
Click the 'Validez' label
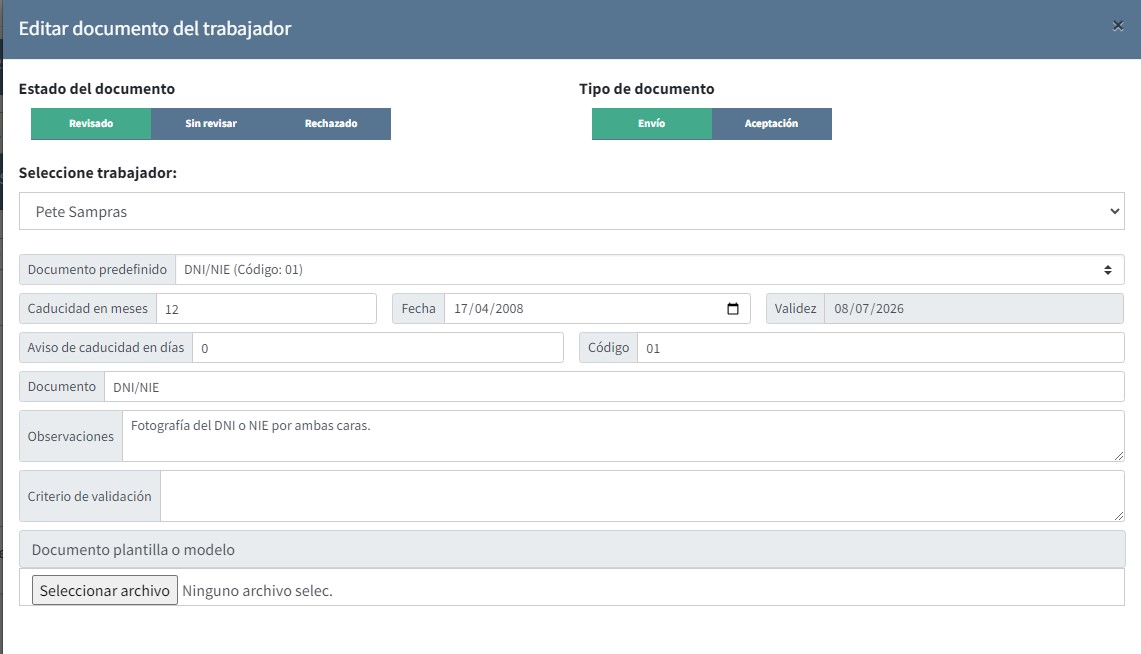coord(795,308)
